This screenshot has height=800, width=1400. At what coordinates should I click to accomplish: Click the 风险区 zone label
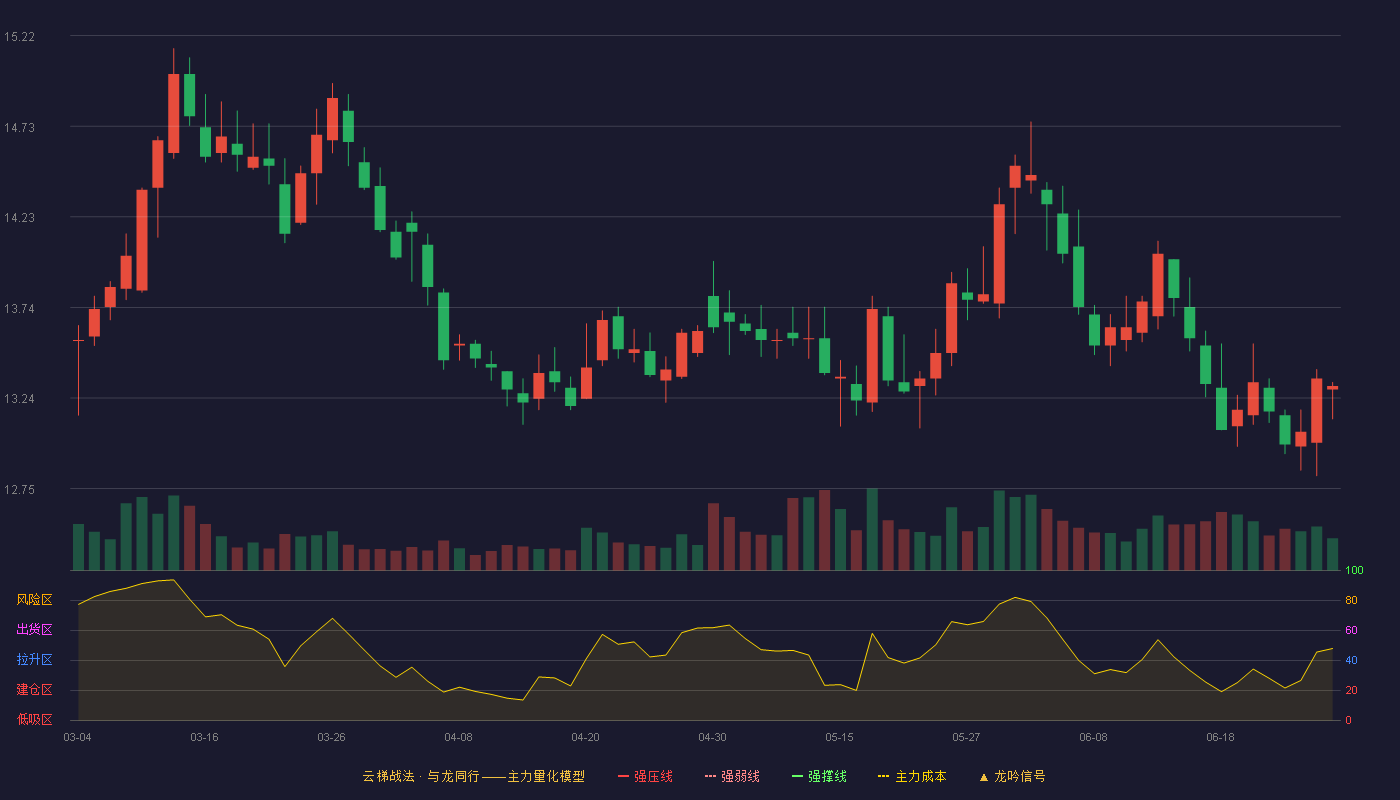pyautogui.click(x=34, y=600)
